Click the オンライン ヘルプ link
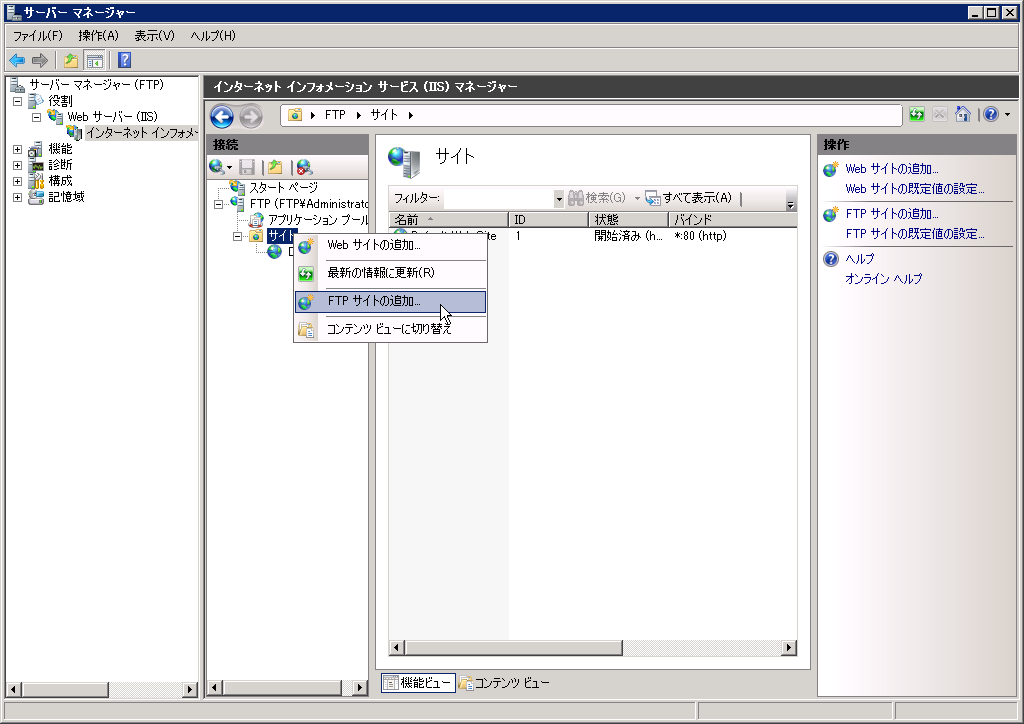The height and width of the screenshot is (724, 1024). 884,279
